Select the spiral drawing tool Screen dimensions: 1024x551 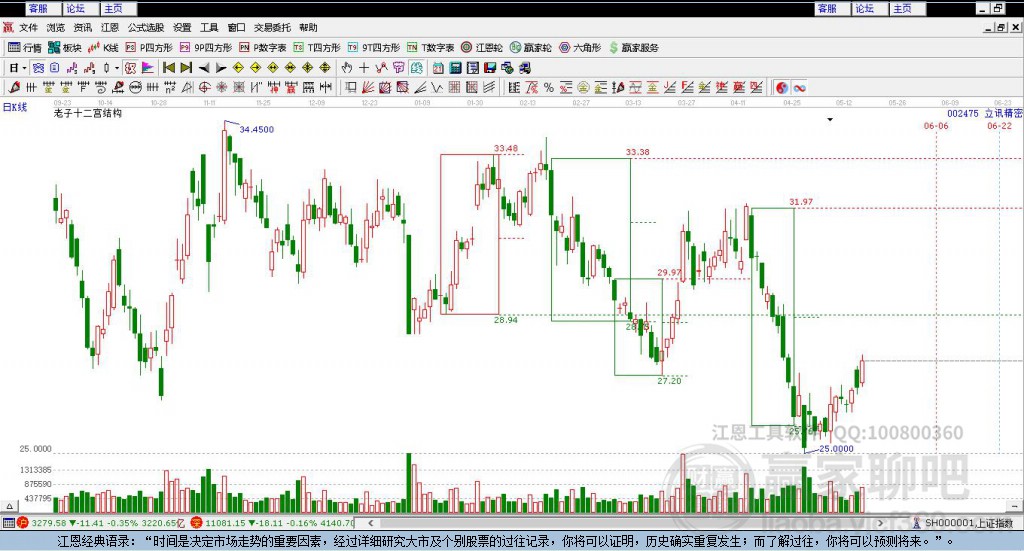click(x=101, y=87)
